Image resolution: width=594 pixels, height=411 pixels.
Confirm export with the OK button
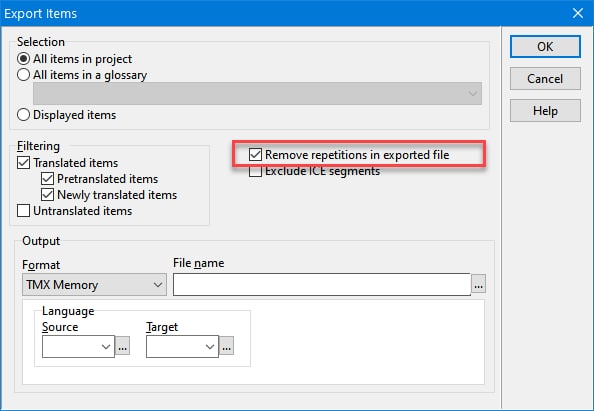pyautogui.click(x=545, y=47)
